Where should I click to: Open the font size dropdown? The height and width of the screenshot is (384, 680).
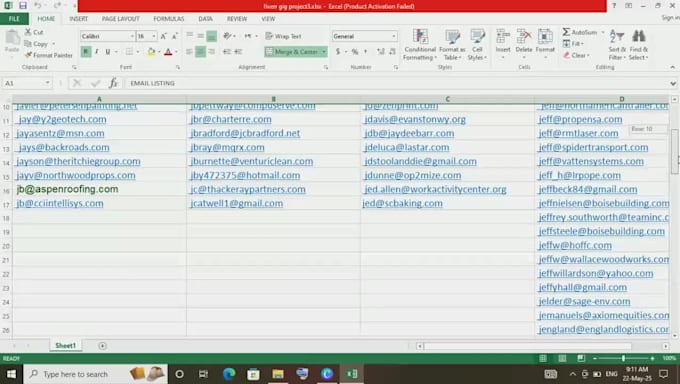point(154,36)
